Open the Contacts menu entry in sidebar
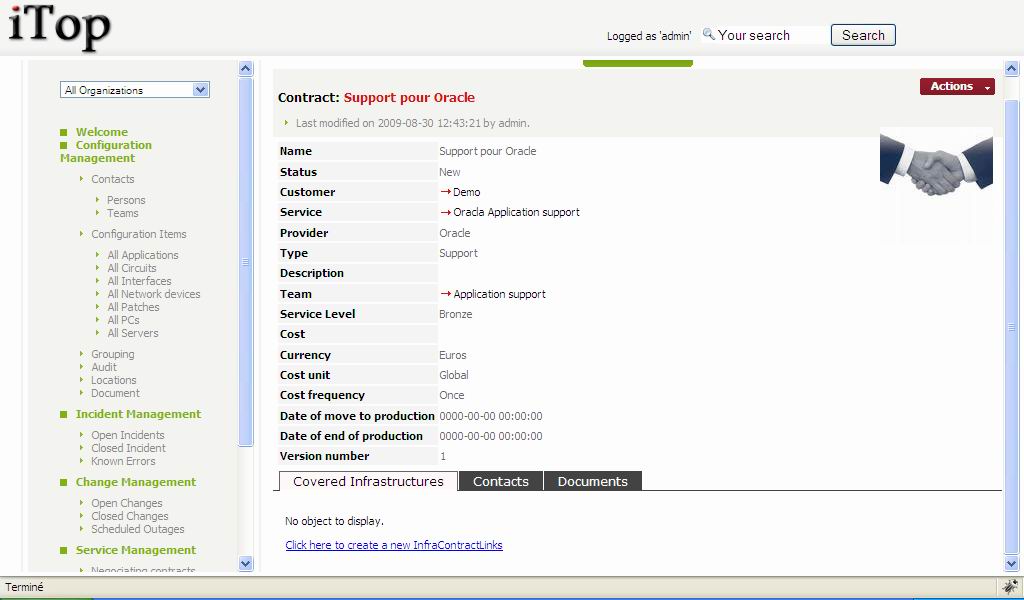 [112, 179]
